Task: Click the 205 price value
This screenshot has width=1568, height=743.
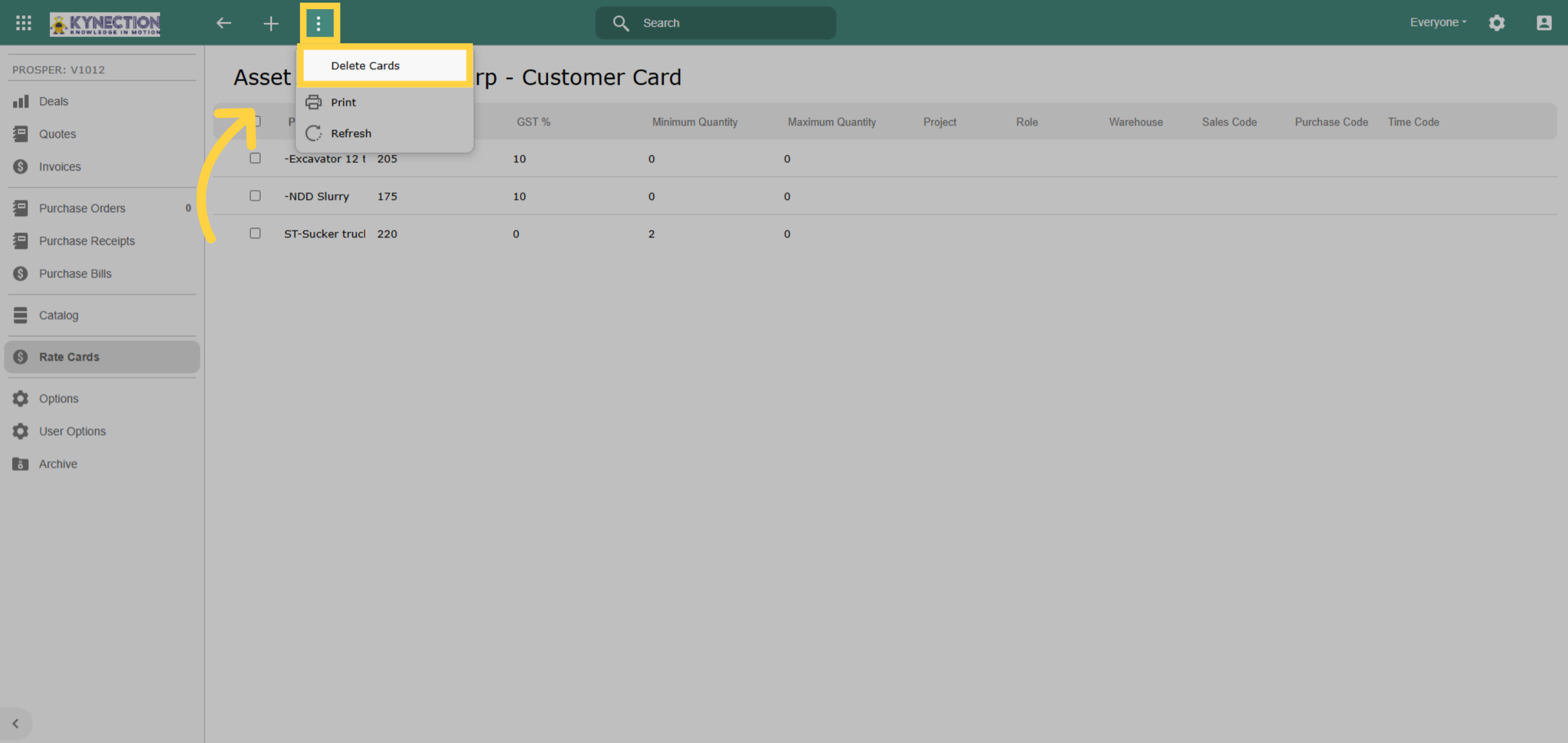Action: pyautogui.click(x=387, y=159)
